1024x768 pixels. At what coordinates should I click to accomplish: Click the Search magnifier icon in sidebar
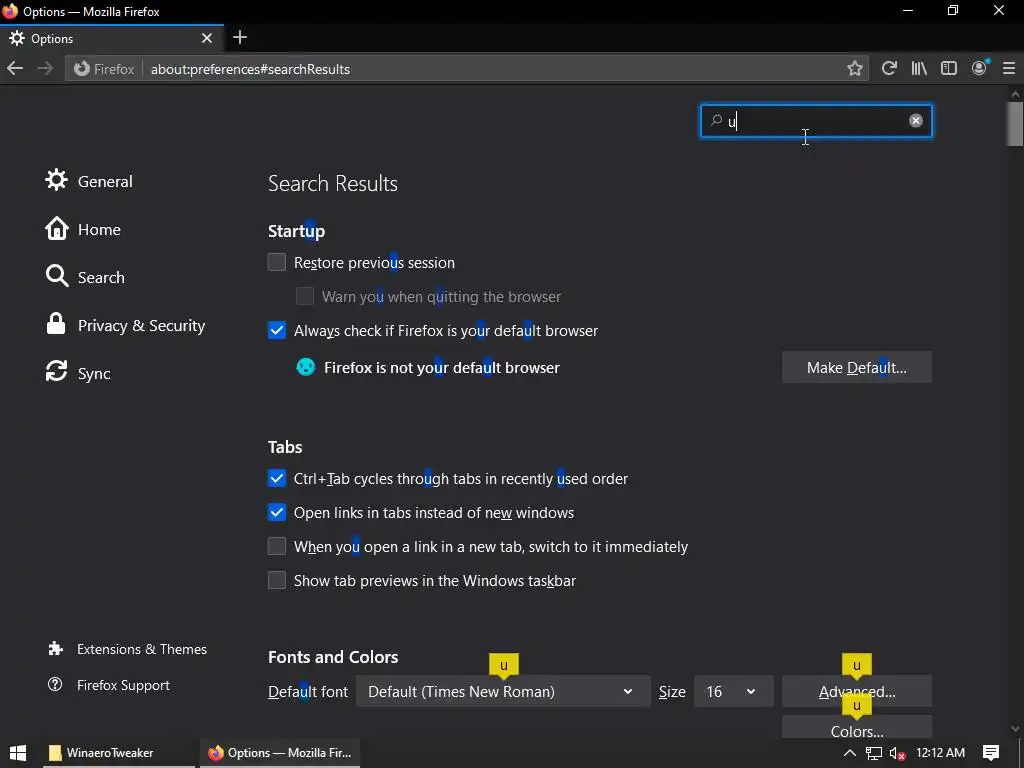[x=57, y=276]
